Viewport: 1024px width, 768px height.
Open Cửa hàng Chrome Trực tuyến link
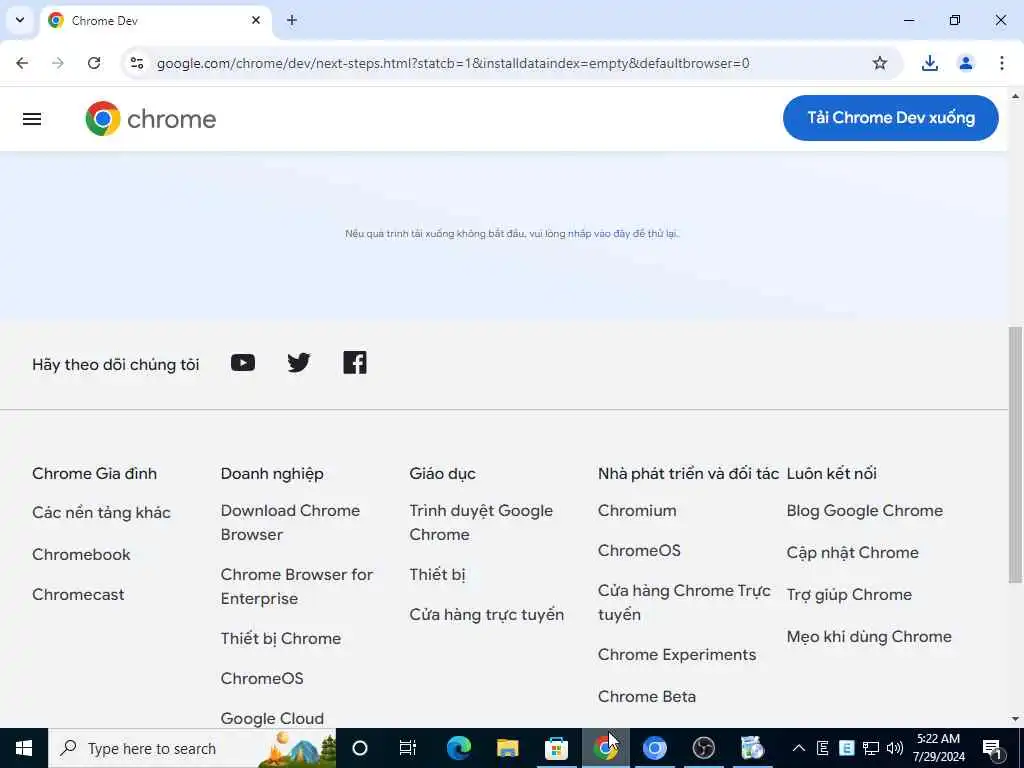coord(684,602)
